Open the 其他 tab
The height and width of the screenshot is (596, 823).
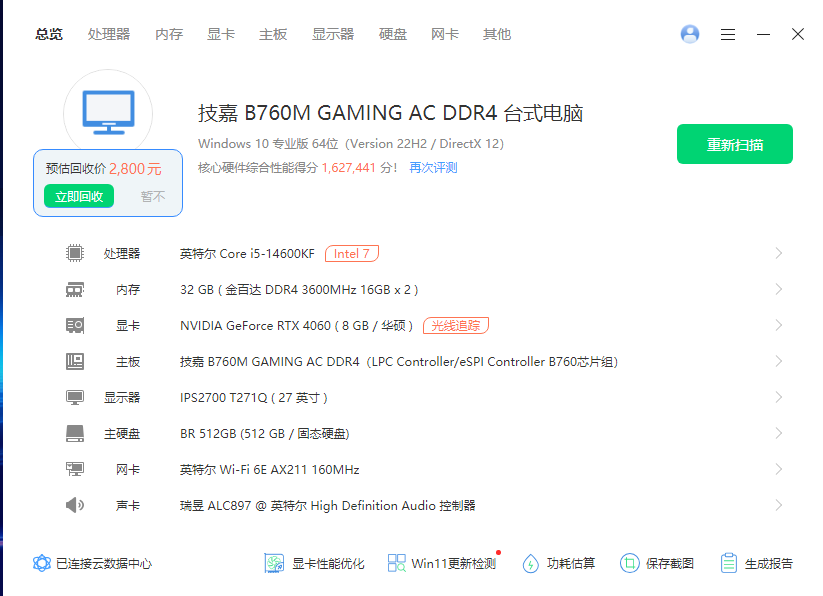click(x=497, y=35)
